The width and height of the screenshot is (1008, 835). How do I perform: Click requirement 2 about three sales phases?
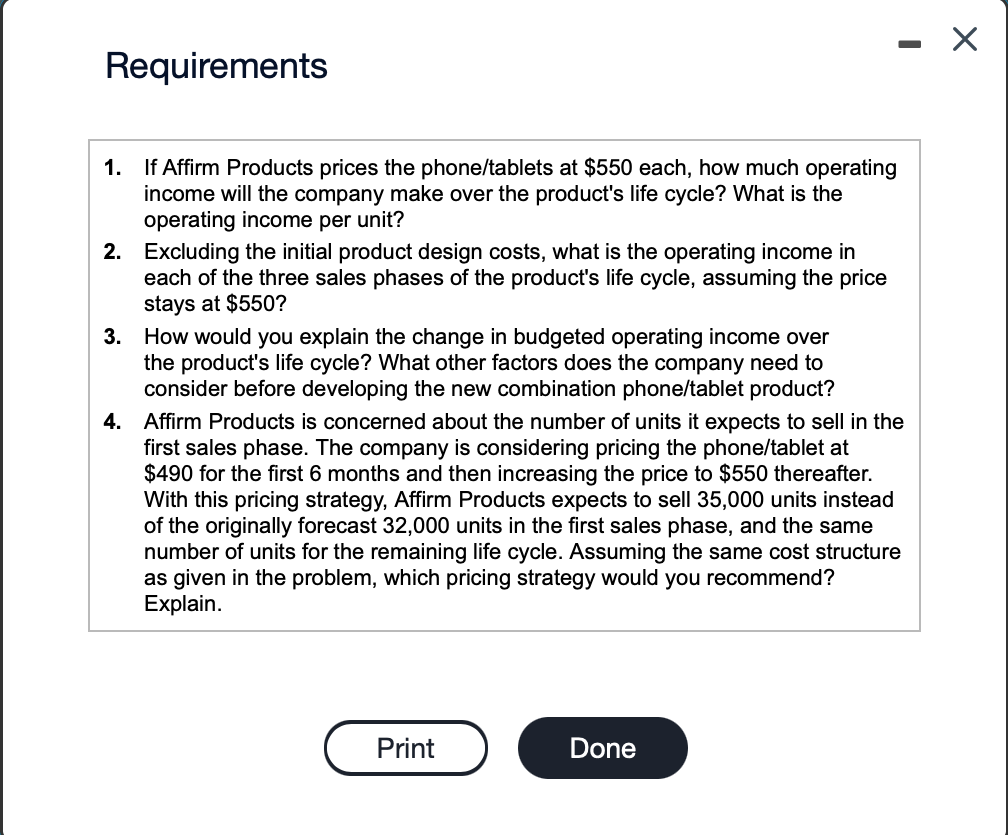point(516,277)
